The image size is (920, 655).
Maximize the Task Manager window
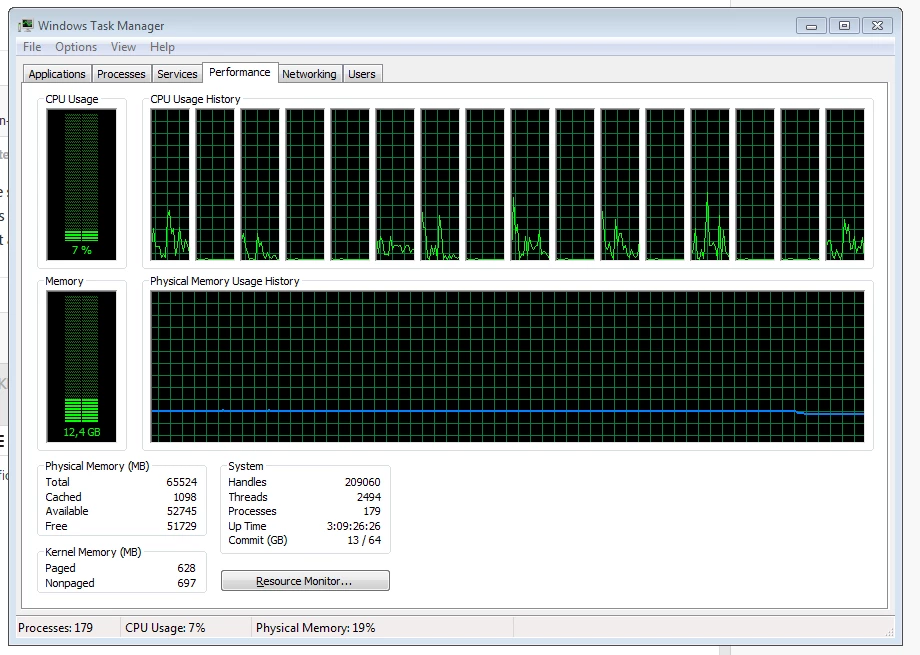pyautogui.click(x=844, y=26)
